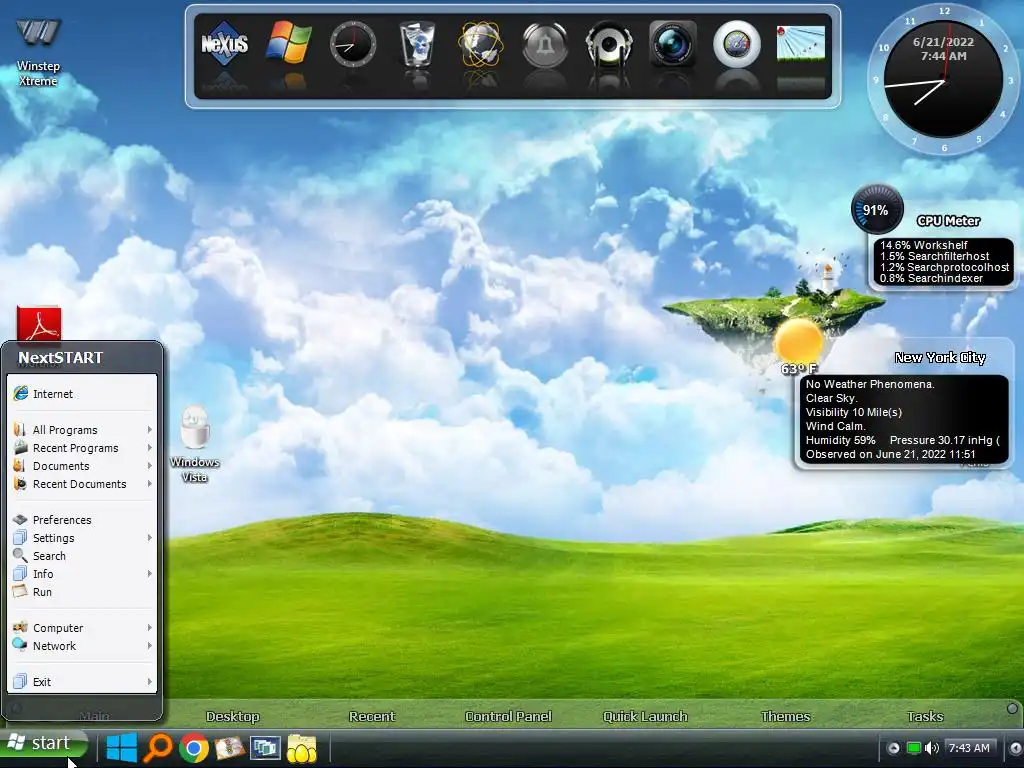Open Internet from the NextSTART menu
The width and height of the screenshot is (1024, 768).
point(82,394)
